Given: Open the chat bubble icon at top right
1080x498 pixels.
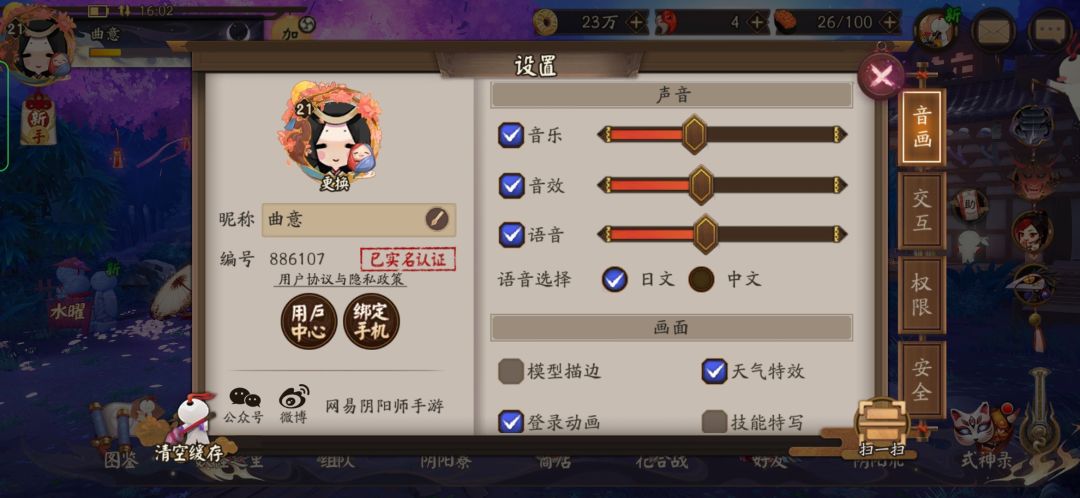Looking at the screenshot, I should pyautogui.click(x=1049, y=30).
